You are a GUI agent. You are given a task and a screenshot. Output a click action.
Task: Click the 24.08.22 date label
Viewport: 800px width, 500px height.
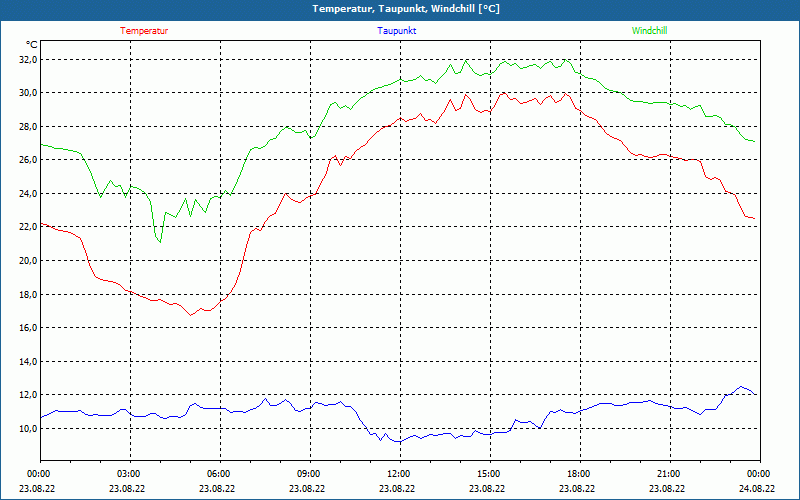(x=757, y=488)
